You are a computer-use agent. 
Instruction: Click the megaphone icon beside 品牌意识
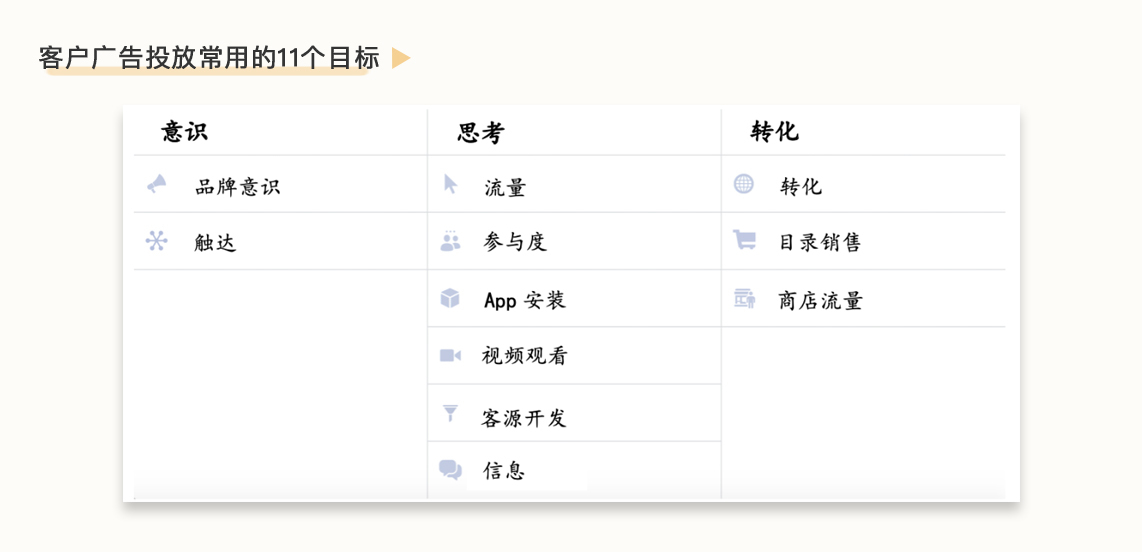157,185
